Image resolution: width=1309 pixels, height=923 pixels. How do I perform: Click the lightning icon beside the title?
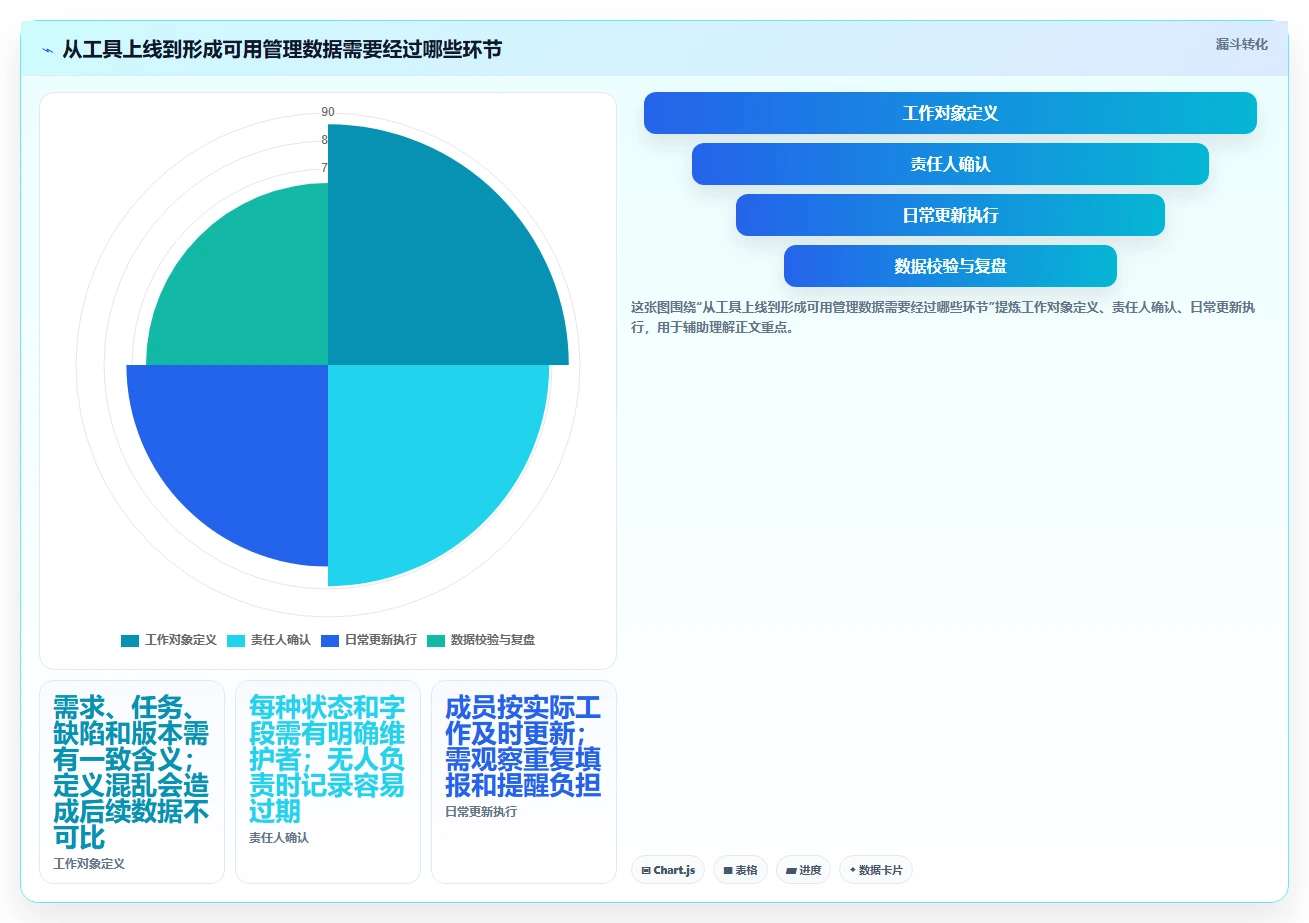[x=47, y=50]
